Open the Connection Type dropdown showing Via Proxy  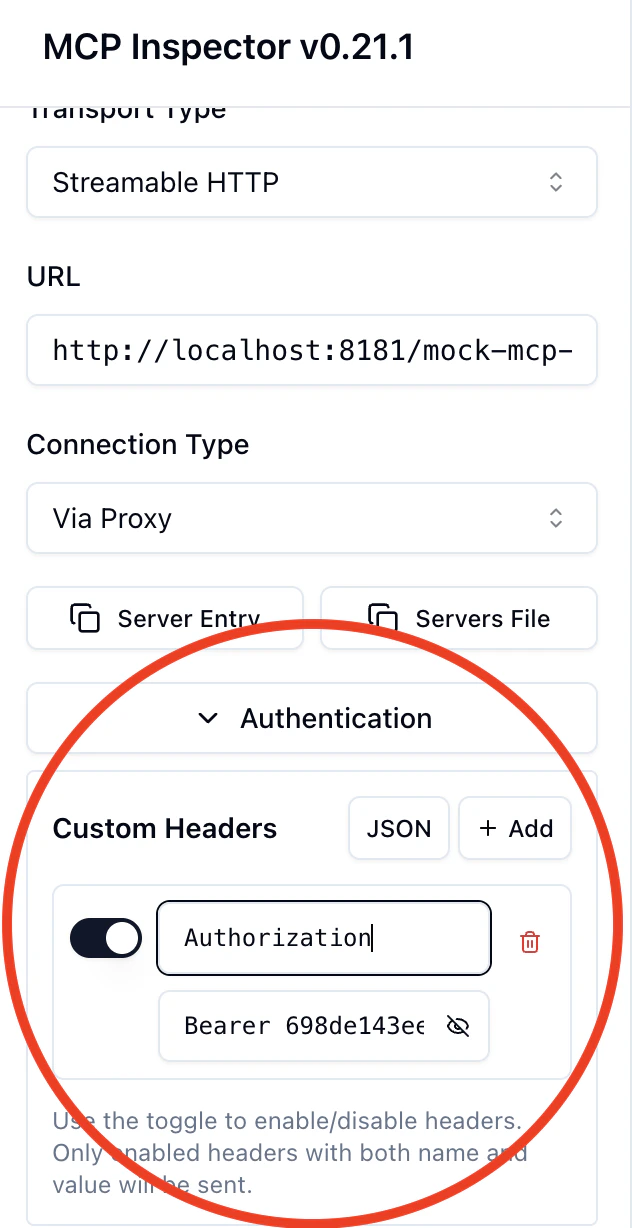pyautogui.click(x=312, y=518)
